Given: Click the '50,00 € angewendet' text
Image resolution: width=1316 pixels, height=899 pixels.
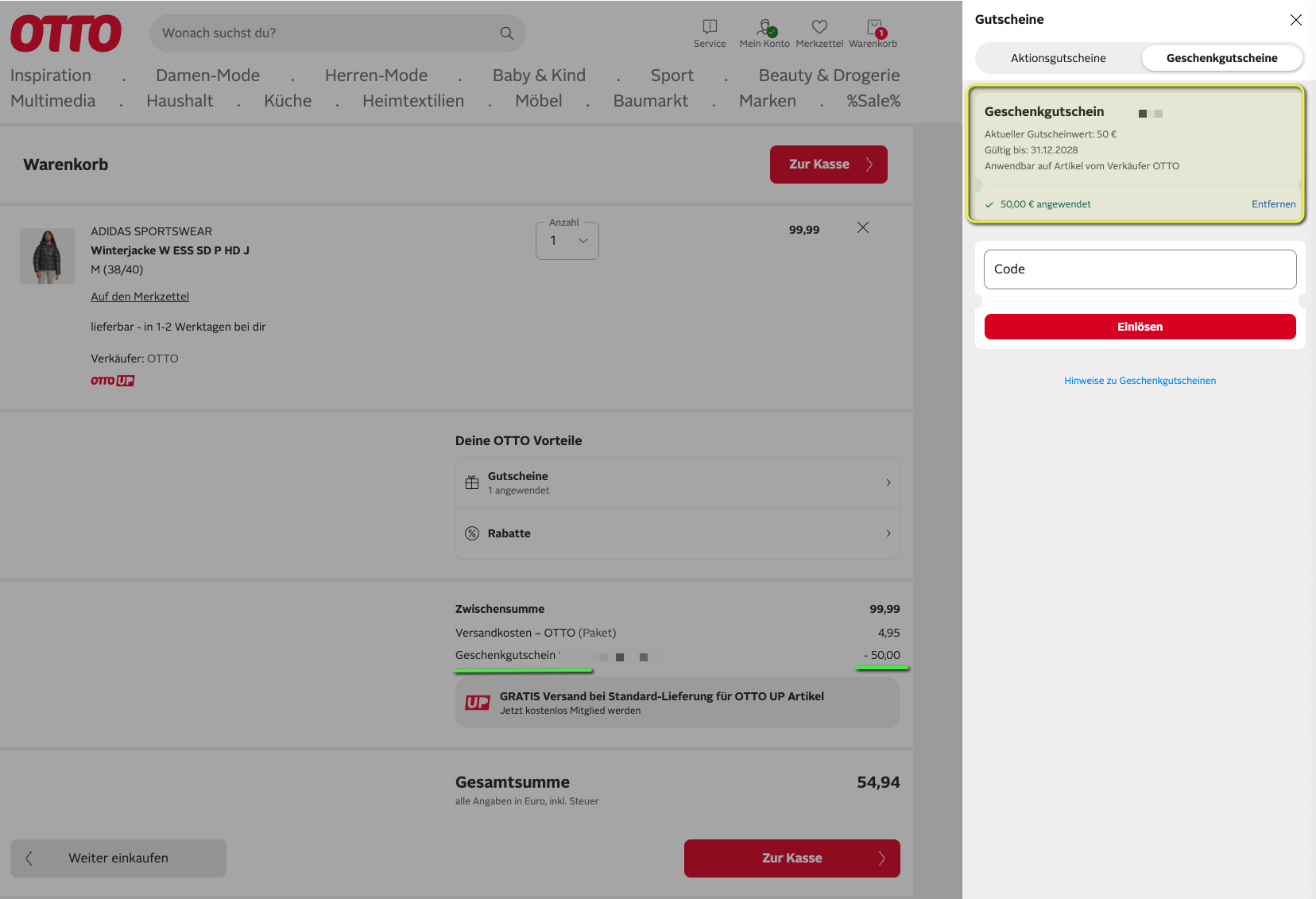Looking at the screenshot, I should tap(1046, 204).
